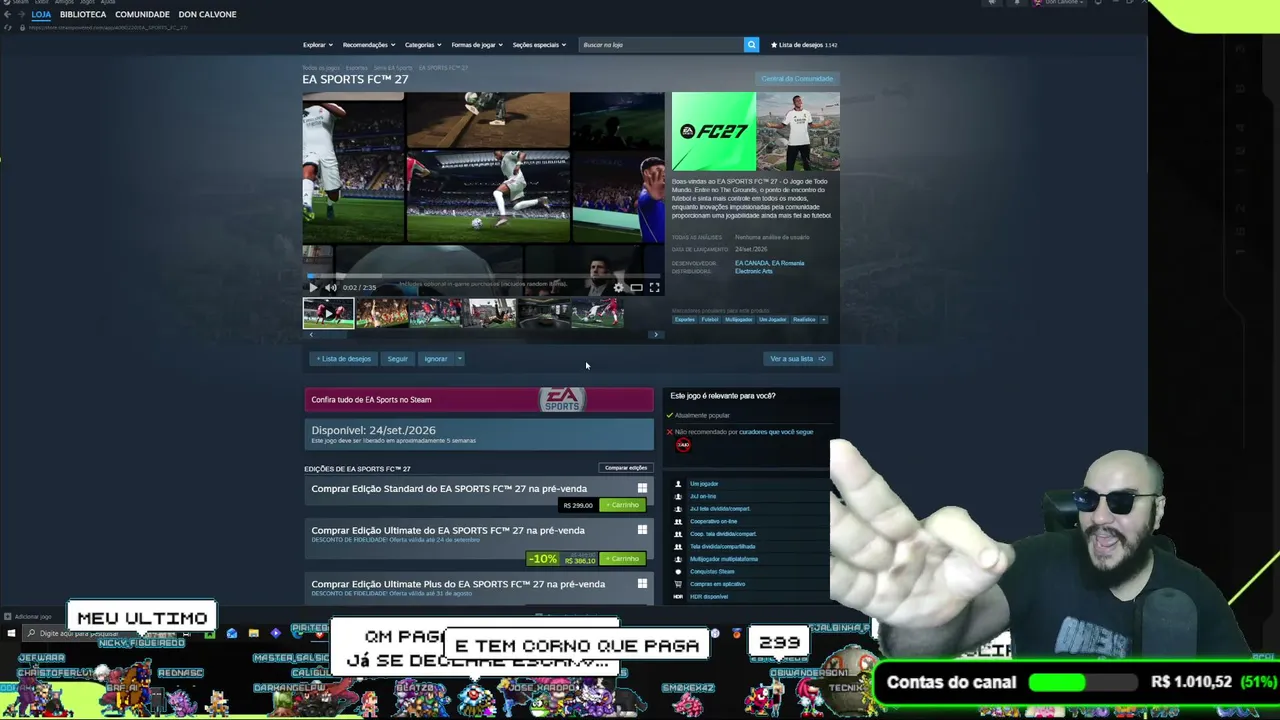Open the Central da Comunidade button
Screen dimensions: 1280x720
tap(797, 78)
